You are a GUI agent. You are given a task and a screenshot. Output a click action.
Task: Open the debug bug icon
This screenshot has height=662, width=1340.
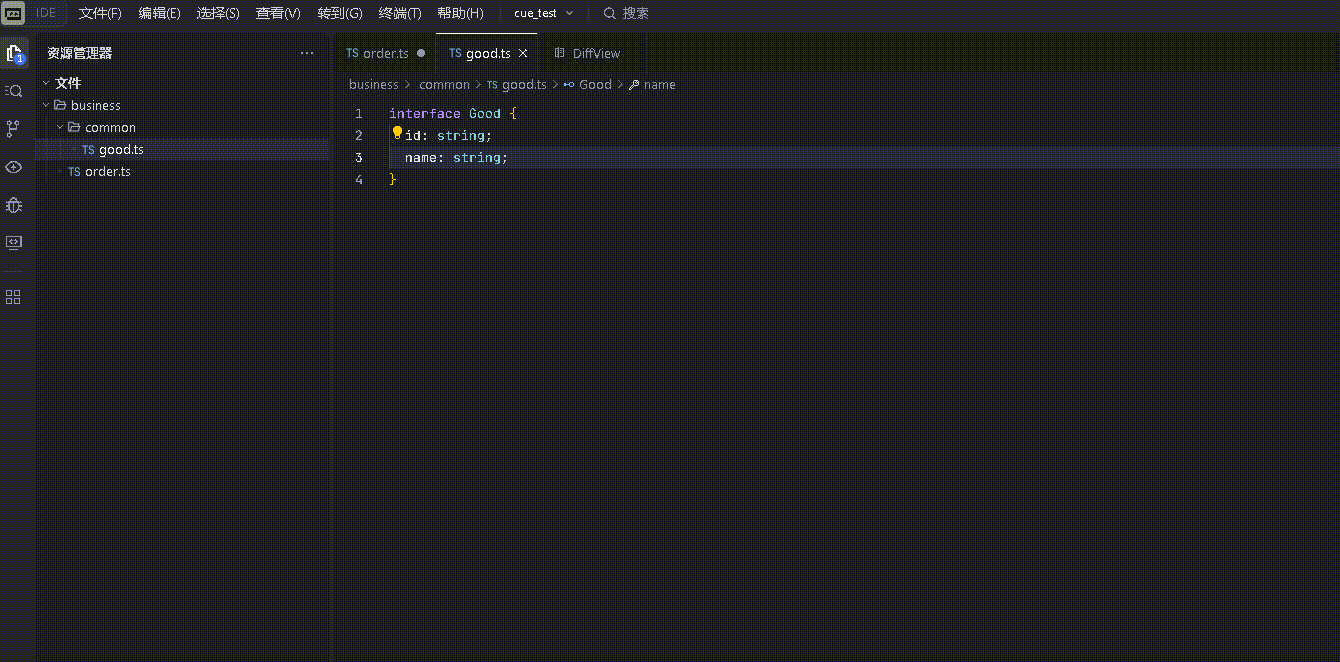tap(14, 205)
